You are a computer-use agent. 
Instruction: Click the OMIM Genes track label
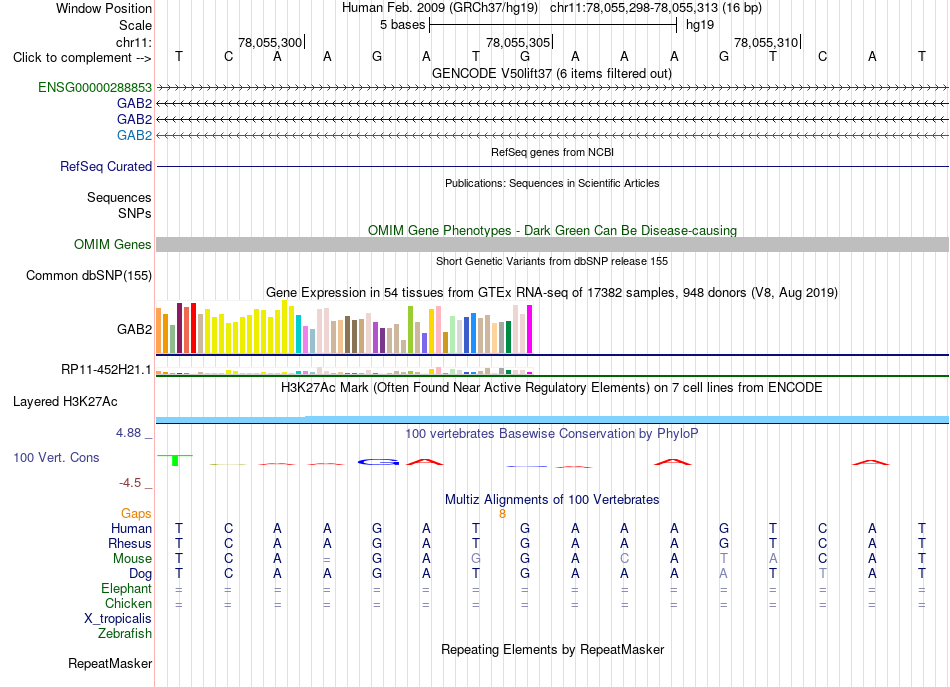(x=112, y=244)
